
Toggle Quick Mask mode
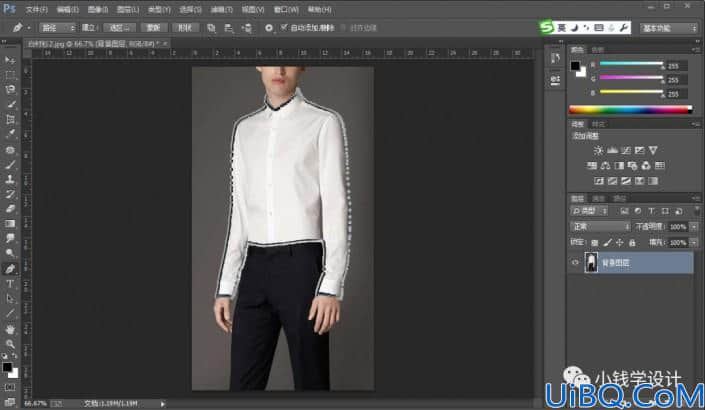(10, 387)
